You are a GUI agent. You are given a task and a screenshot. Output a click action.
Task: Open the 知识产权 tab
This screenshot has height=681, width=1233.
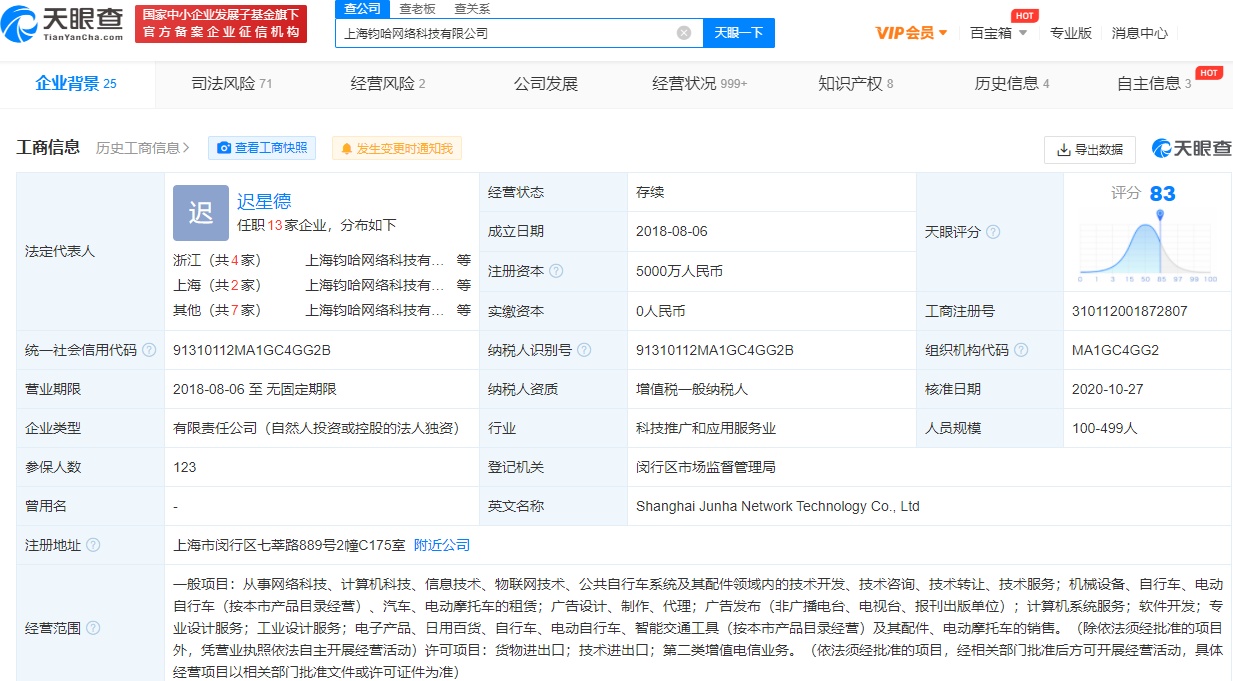point(855,84)
